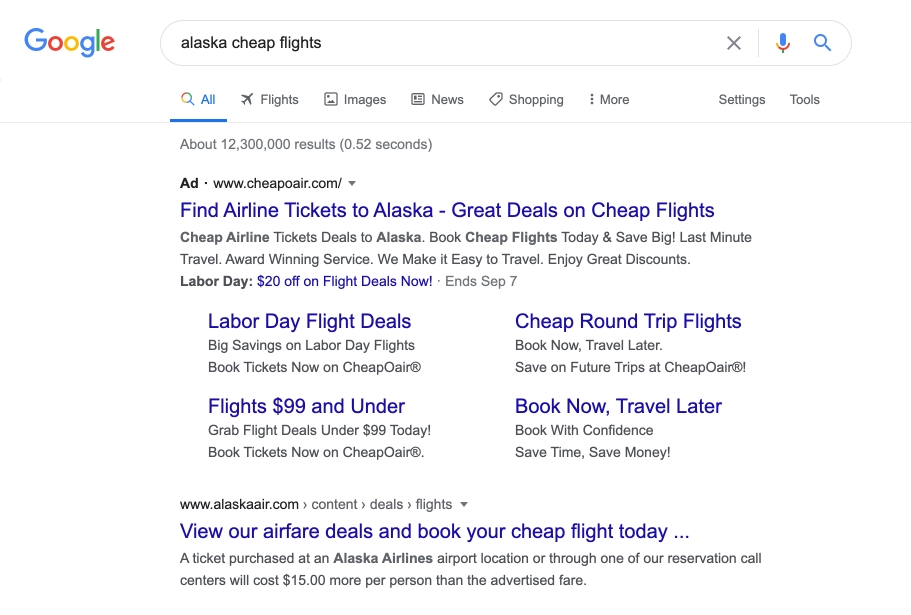
Task: Click the $20 off Flight Deals link
Action: click(344, 281)
